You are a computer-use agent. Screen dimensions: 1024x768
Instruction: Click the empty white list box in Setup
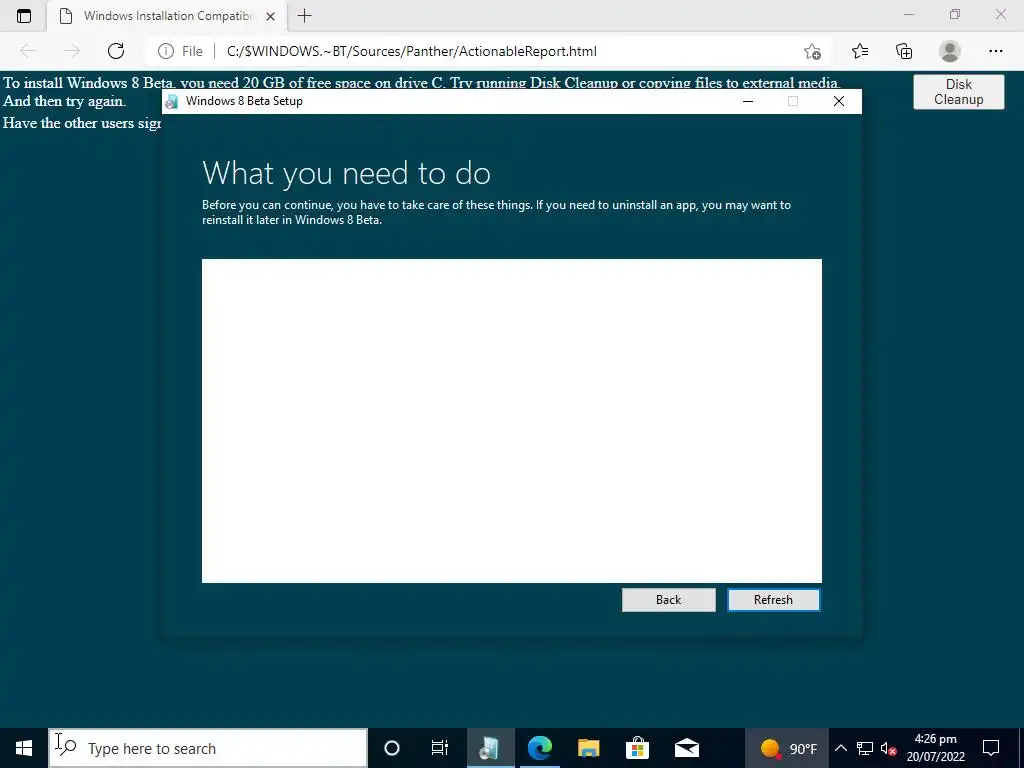click(x=511, y=421)
